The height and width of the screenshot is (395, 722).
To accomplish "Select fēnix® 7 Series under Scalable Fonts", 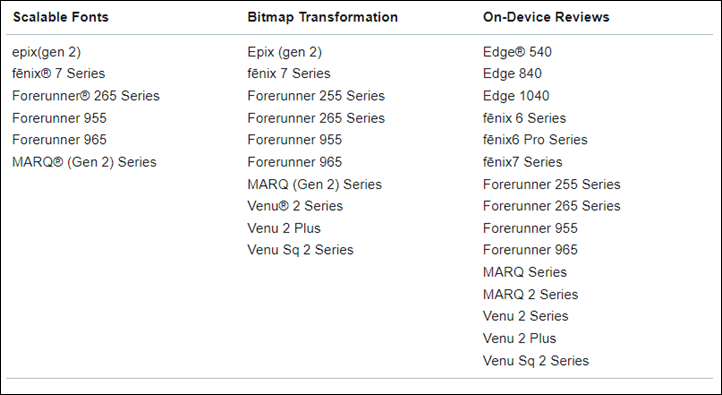I will (x=58, y=73).
